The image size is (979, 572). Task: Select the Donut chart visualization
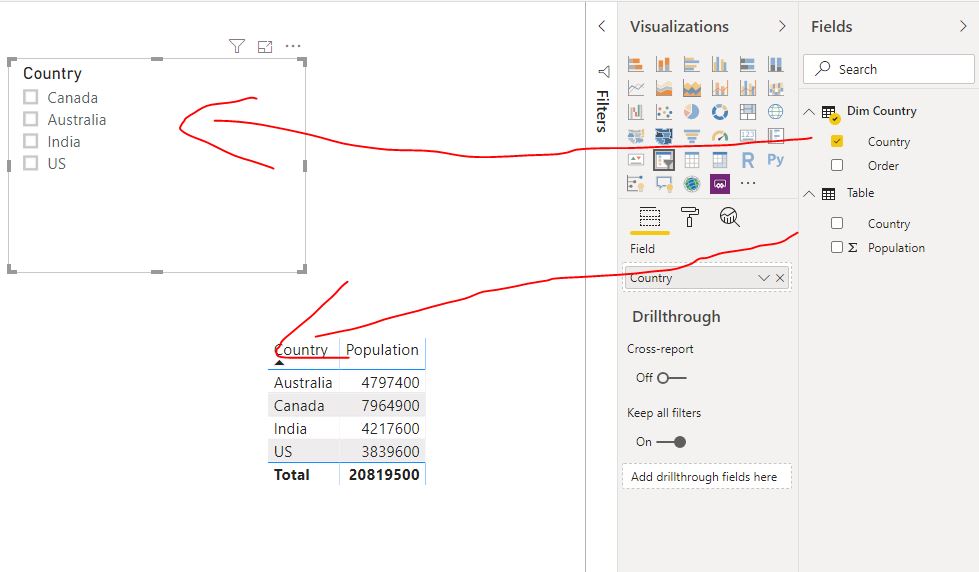719,112
